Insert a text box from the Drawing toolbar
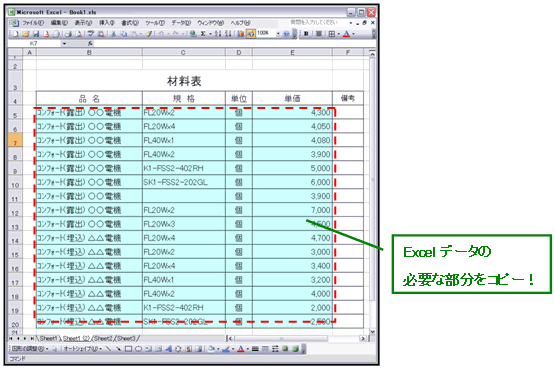554x369 pixels. (149, 349)
